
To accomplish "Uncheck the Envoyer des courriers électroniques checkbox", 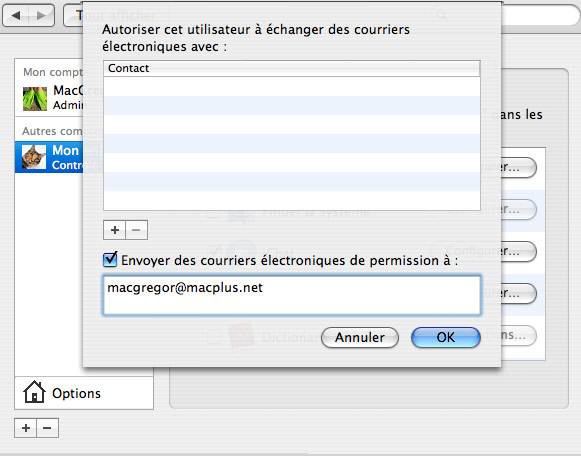I will (x=110, y=259).
